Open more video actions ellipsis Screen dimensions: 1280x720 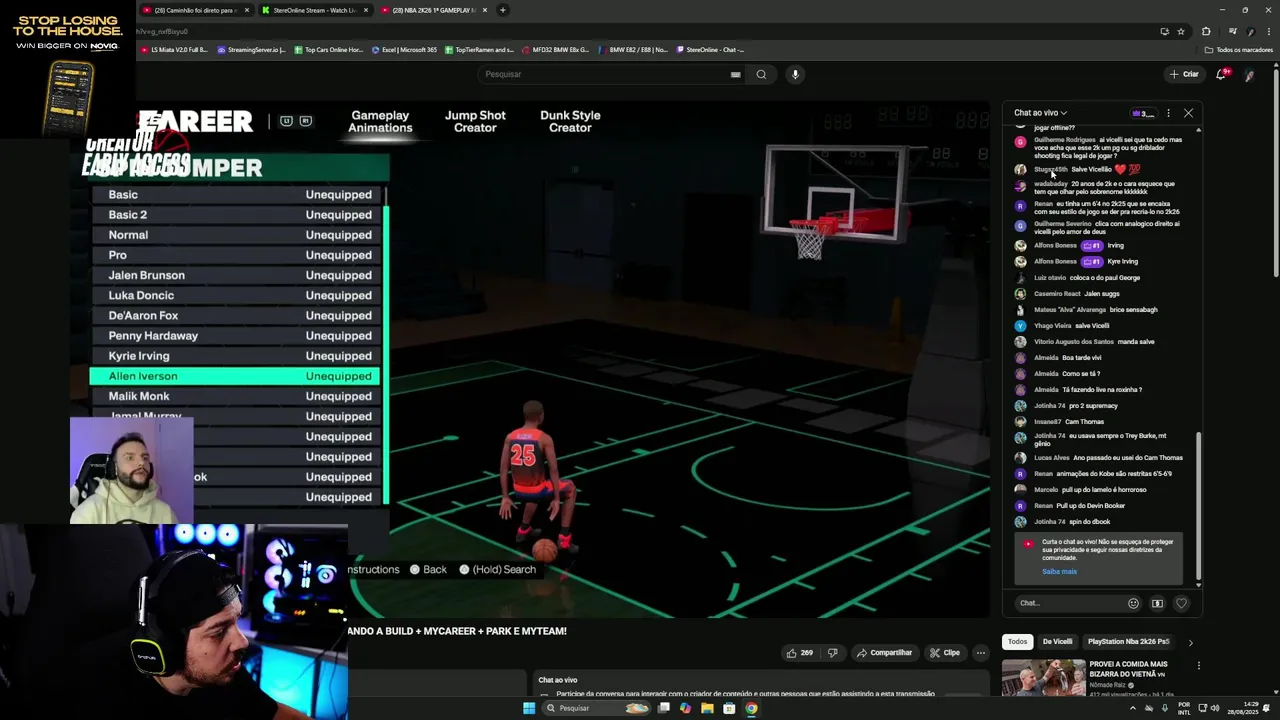pyautogui.click(x=981, y=653)
